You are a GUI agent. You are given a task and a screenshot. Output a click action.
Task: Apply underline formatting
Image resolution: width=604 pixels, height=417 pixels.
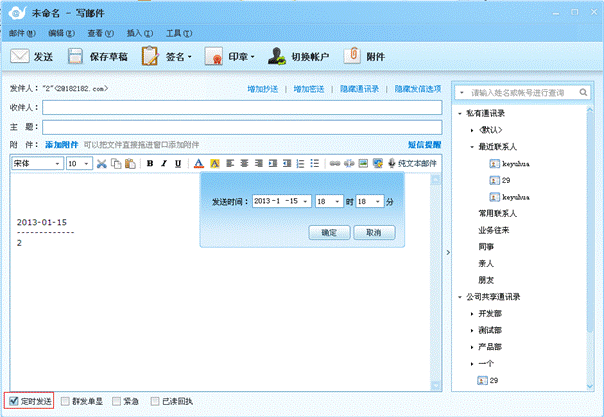click(178, 163)
